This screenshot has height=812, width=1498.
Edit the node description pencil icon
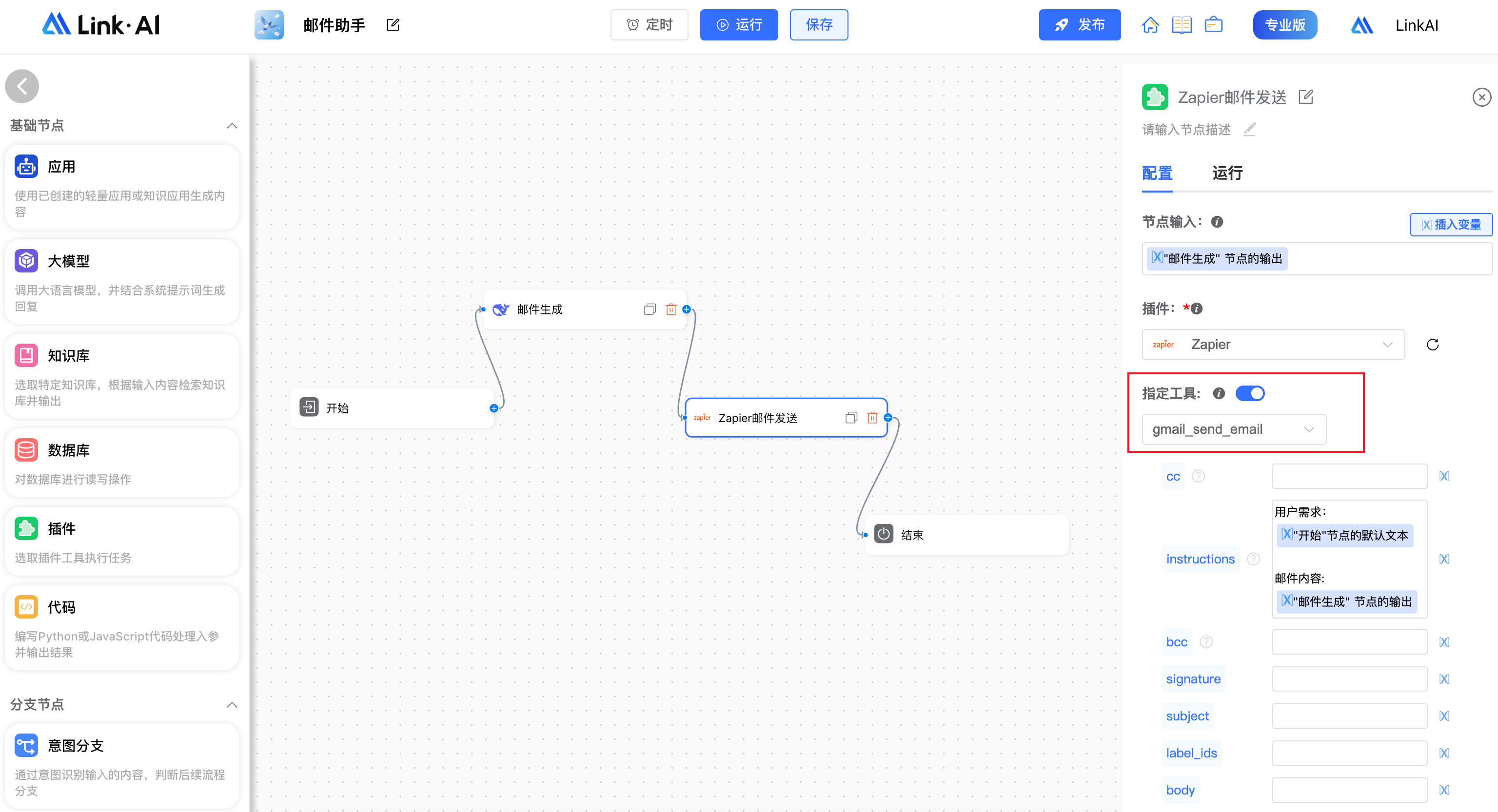(1249, 129)
